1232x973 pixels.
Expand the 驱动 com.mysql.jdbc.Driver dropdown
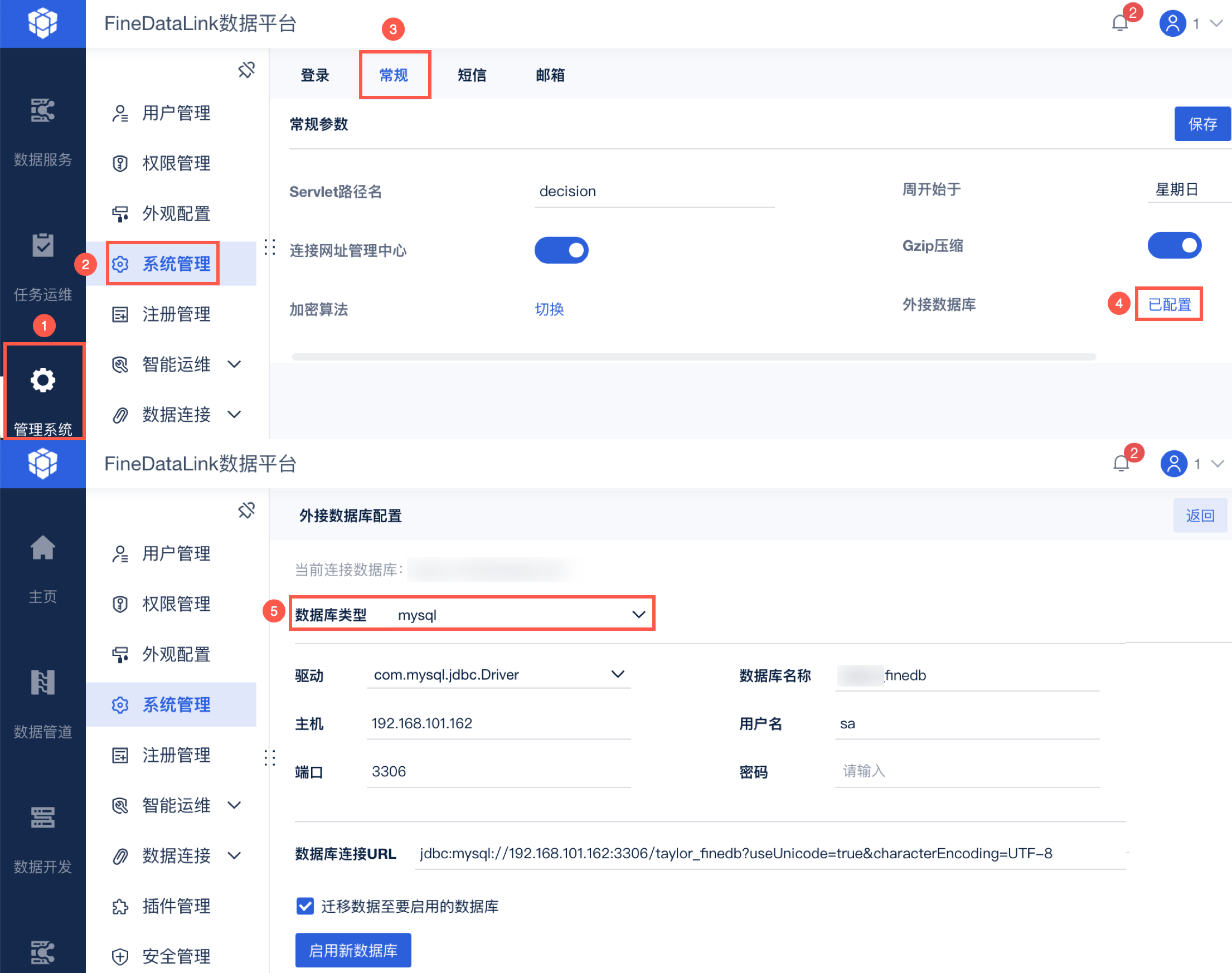617,674
